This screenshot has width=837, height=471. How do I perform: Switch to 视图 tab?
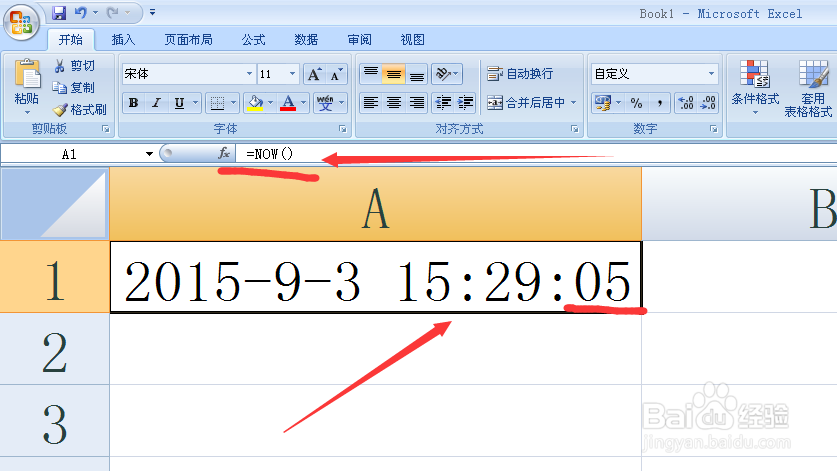413,40
